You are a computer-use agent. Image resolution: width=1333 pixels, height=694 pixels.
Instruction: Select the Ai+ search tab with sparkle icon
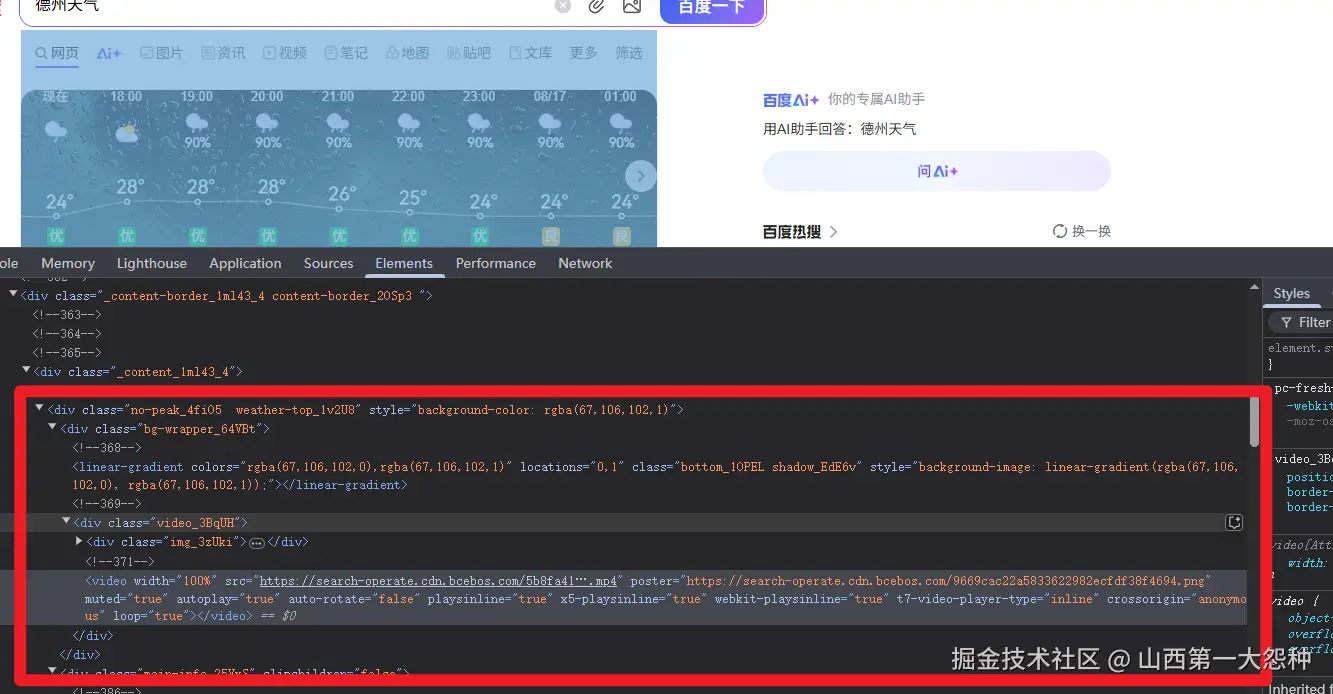tap(108, 52)
